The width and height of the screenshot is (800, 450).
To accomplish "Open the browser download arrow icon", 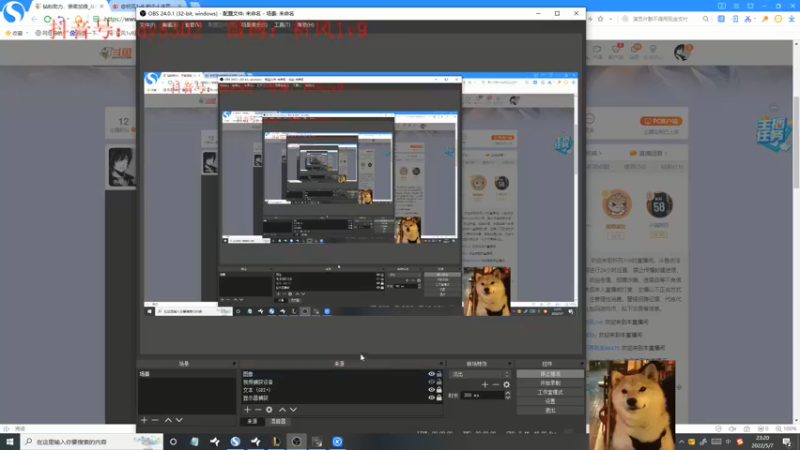I will 792,19.
